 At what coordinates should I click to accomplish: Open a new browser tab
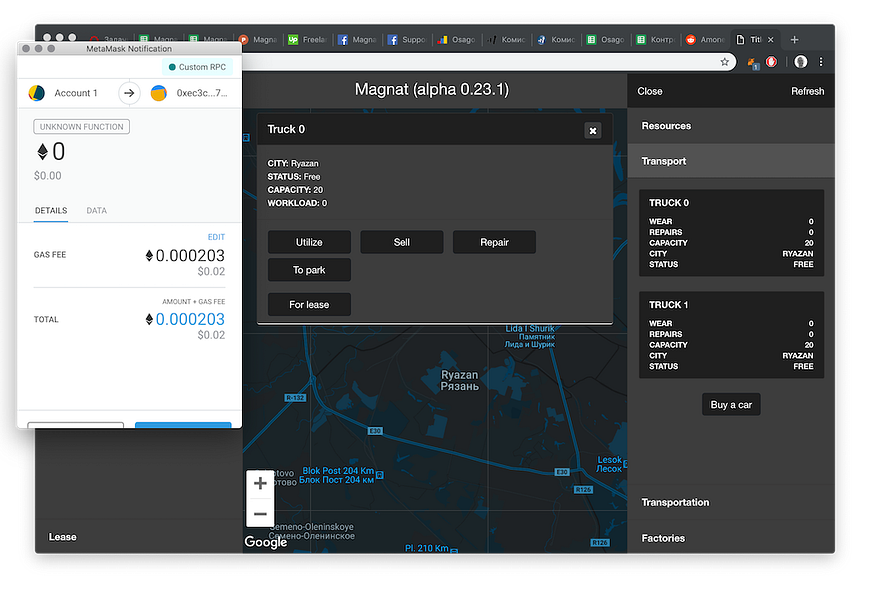click(x=795, y=39)
